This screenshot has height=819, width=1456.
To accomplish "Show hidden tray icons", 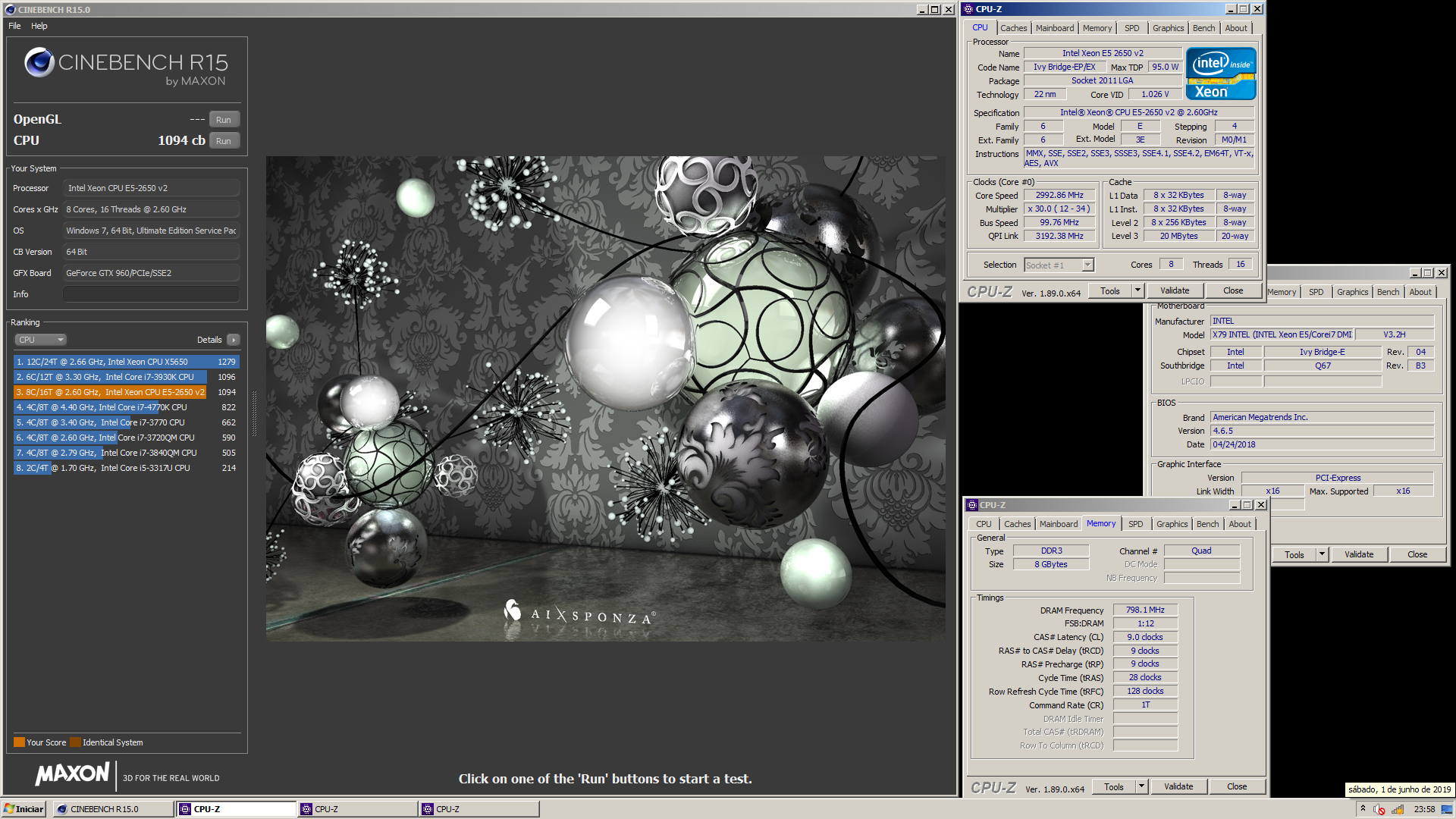I will [x=1363, y=808].
